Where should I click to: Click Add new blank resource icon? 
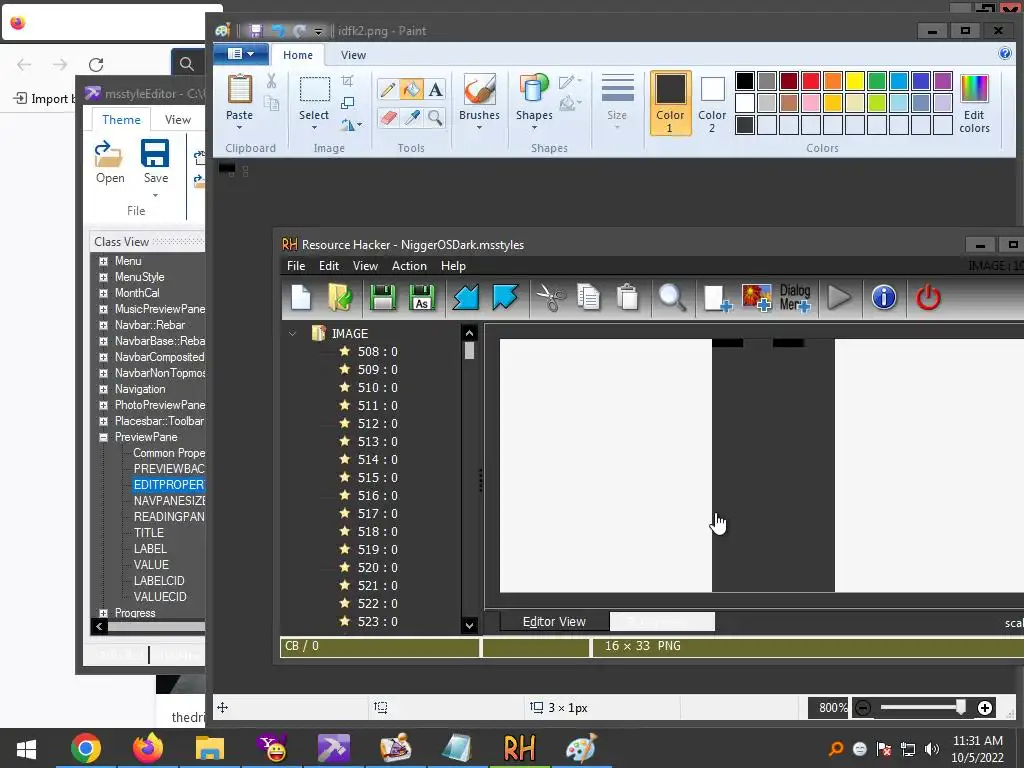pyautogui.click(x=717, y=298)
